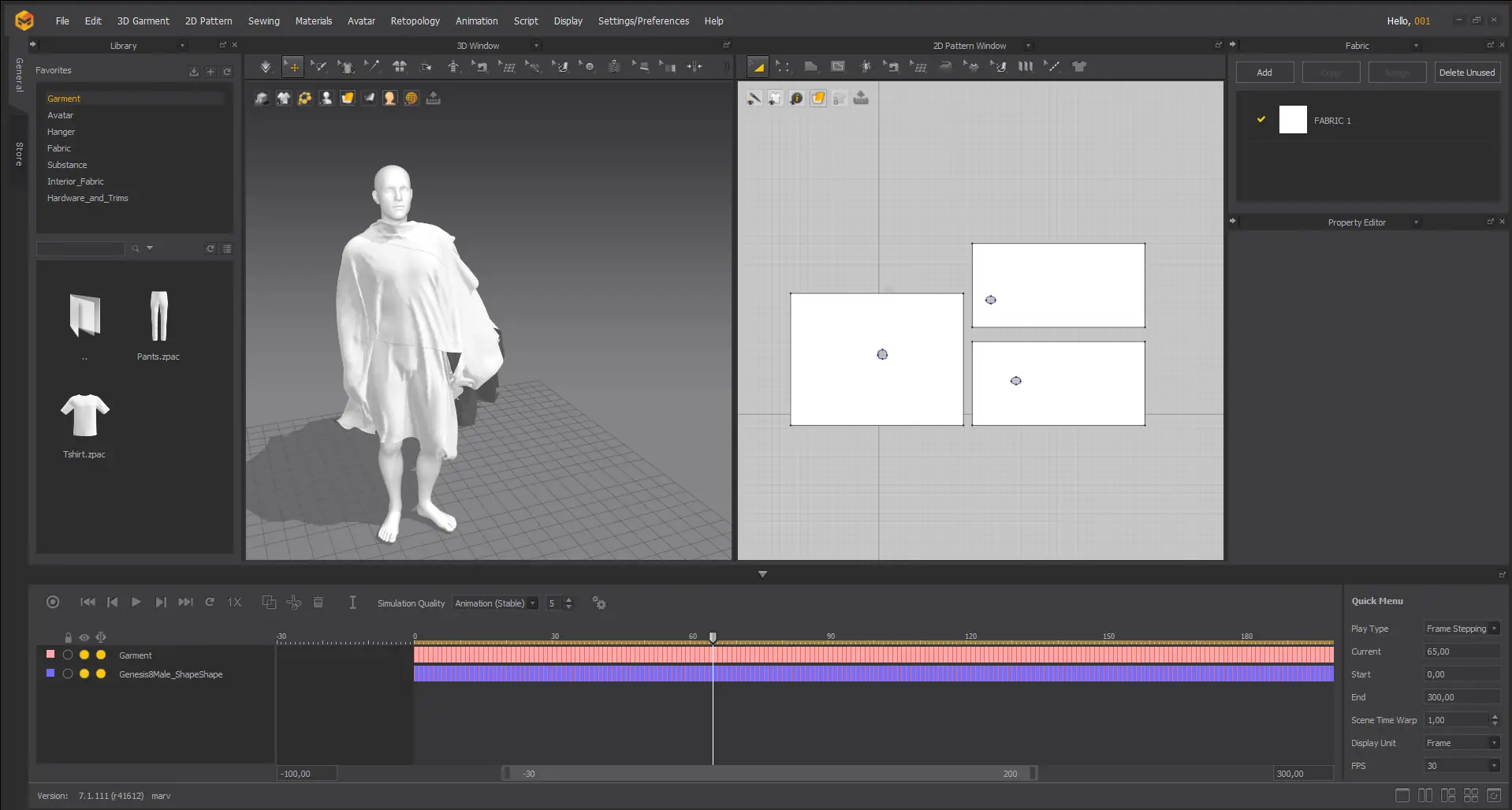
Task: Open the Avatar menu in the menu bar
Action: pyautogui.click(x=361, y=21)
